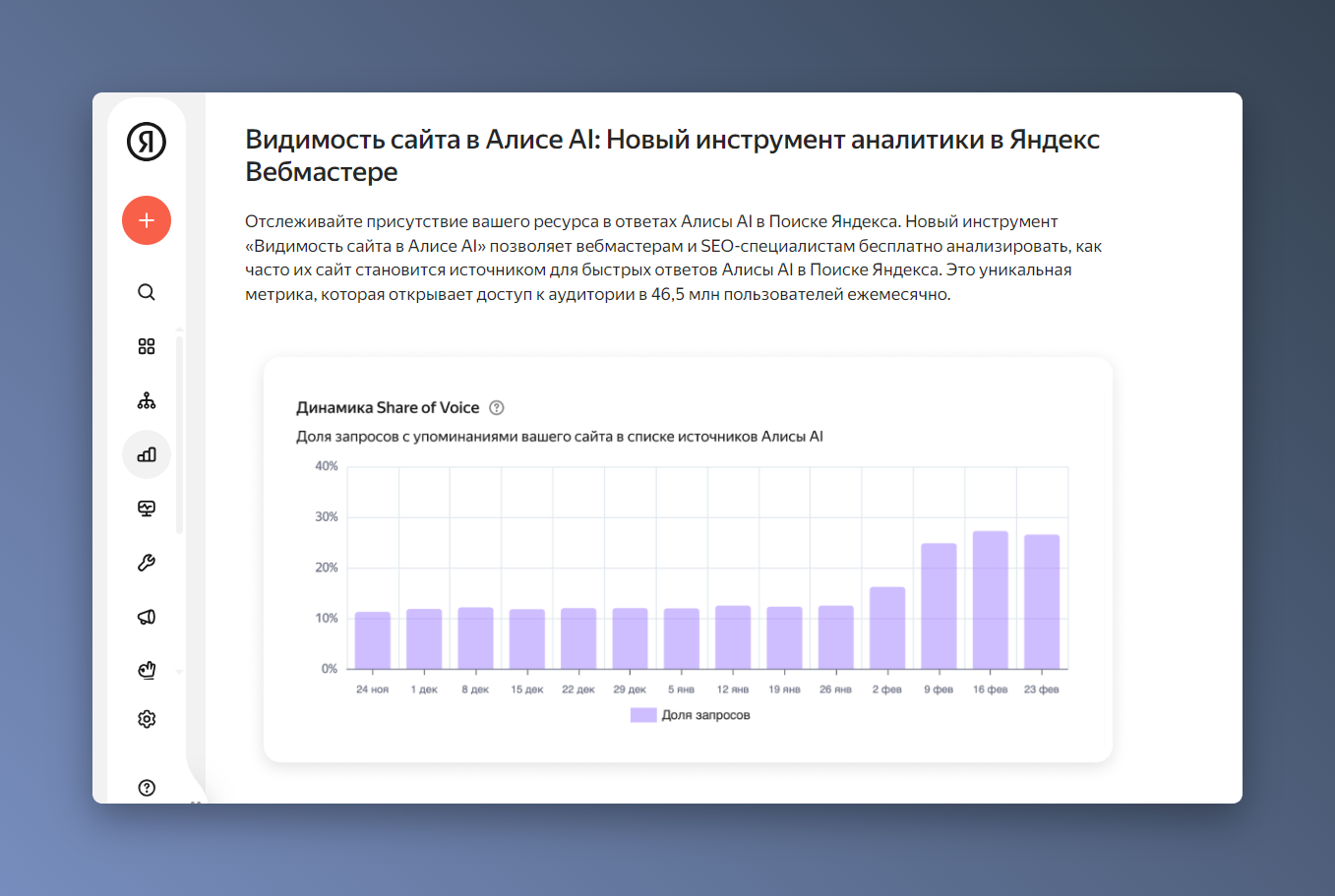Open the settings gear icon
Viewport: 1335px width, 896px height.
(147, 719)
